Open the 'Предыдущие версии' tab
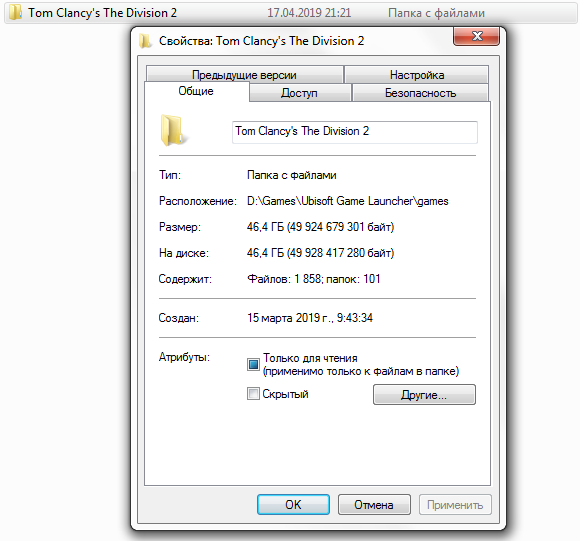The width and height of the screenshot is (580, 541). (x=245, y=75)
